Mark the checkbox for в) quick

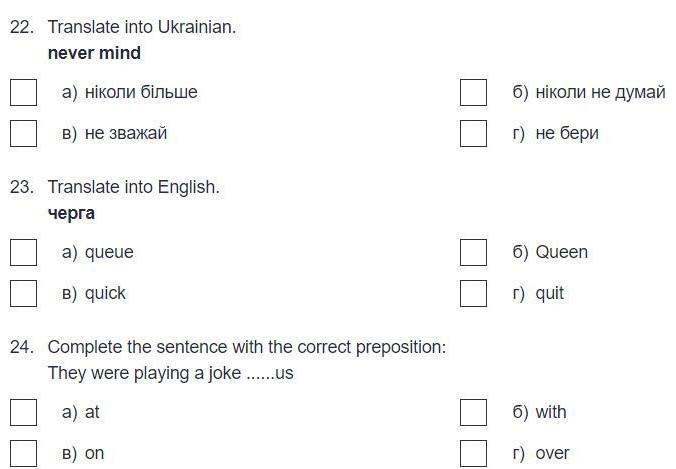(23, 293)
